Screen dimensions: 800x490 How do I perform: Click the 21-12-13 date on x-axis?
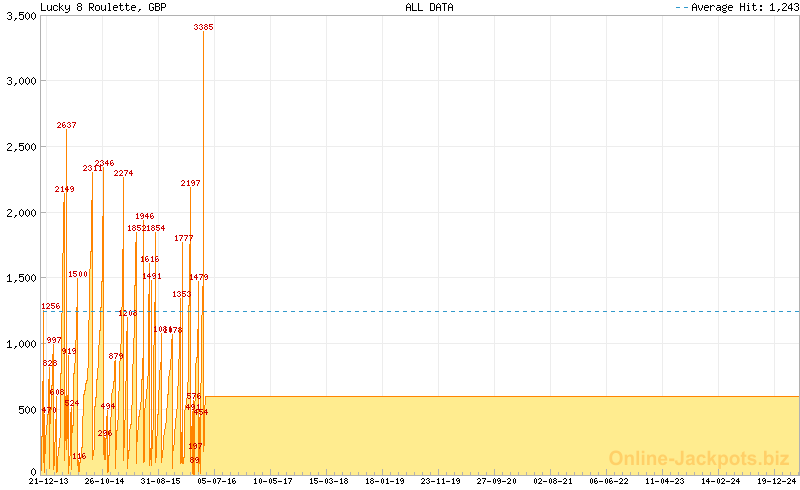point(48,481)
